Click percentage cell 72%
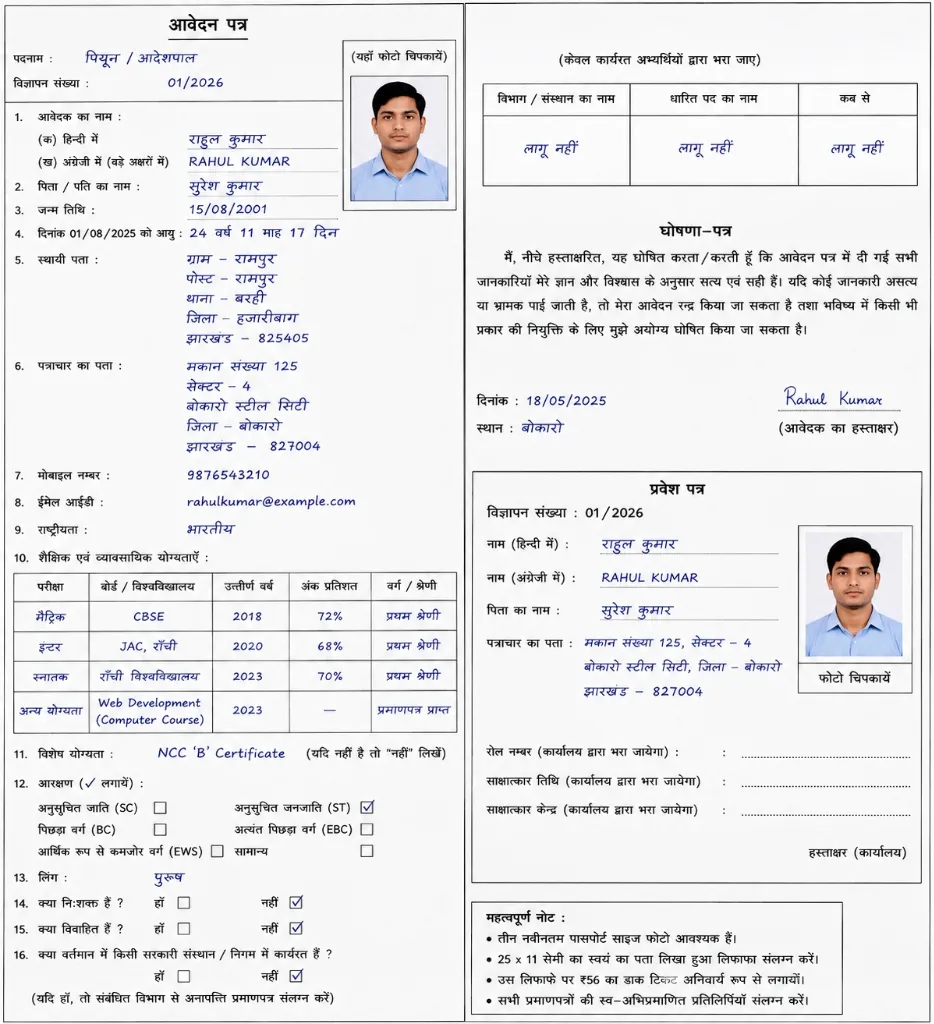 point(330,616)
